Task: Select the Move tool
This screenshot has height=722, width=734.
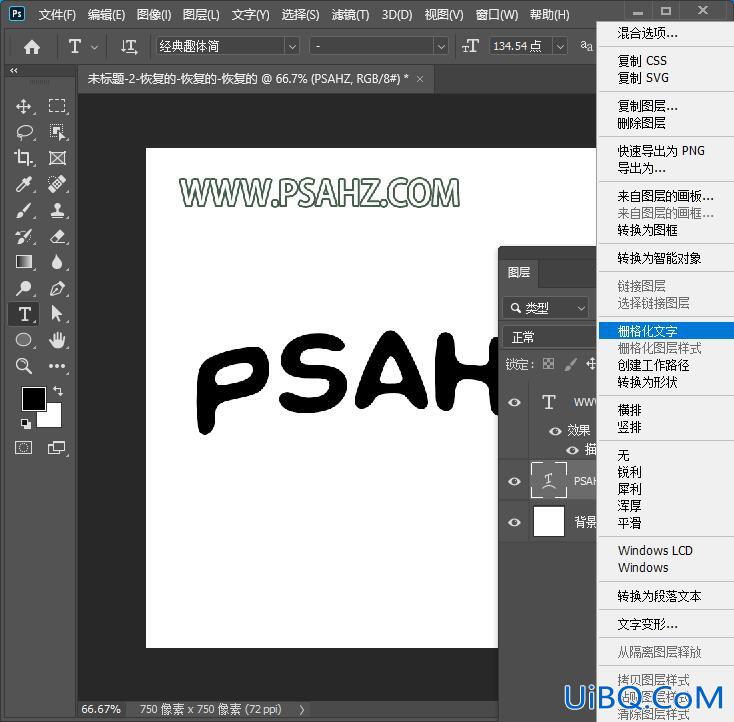Action: pos(23,106)
